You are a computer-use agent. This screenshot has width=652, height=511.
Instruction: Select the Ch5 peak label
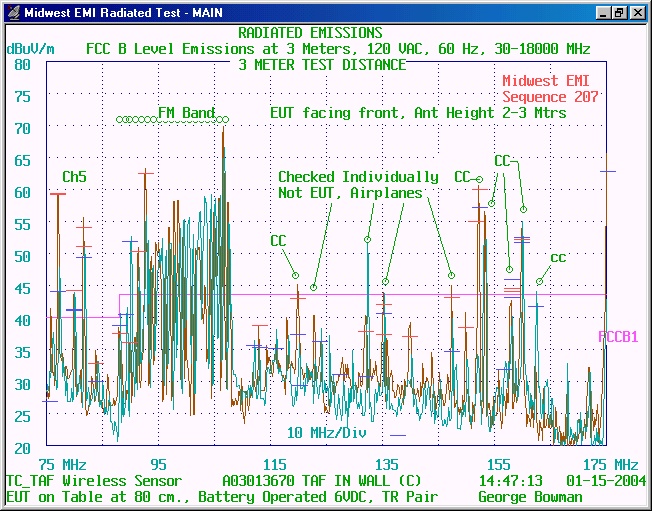pos(74,177)
